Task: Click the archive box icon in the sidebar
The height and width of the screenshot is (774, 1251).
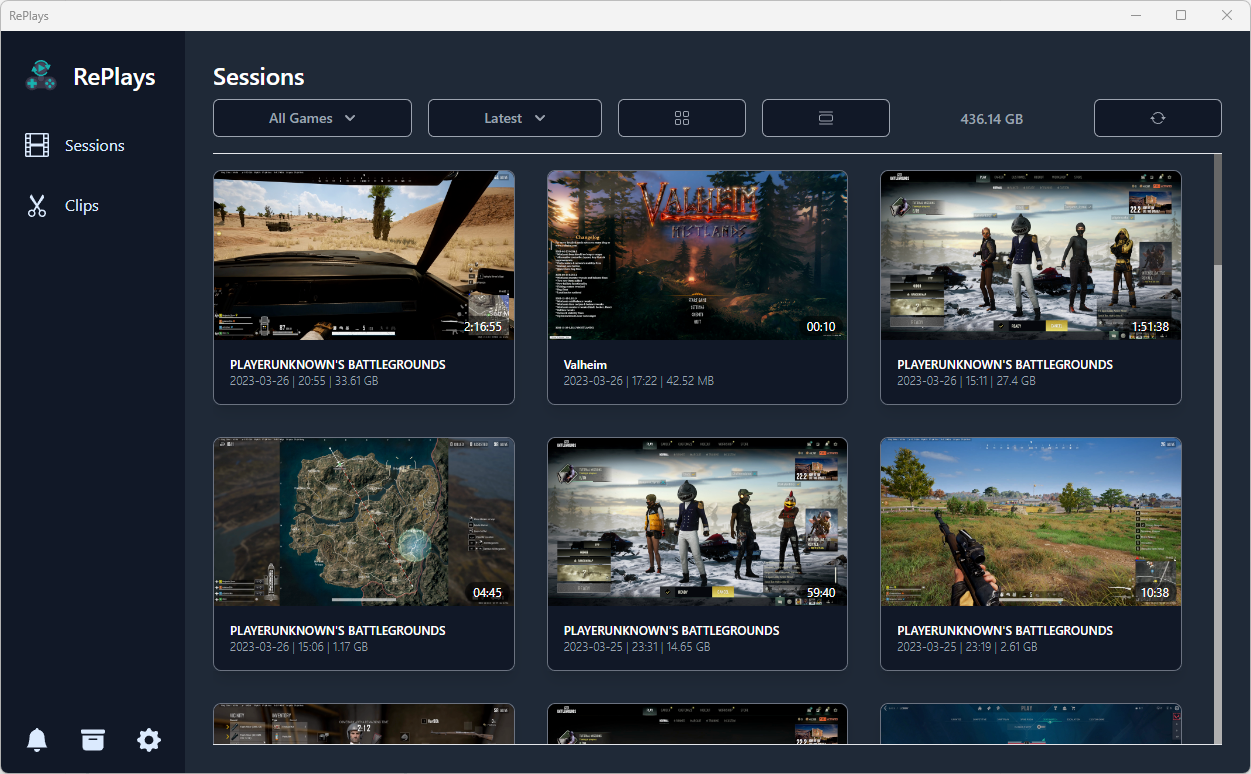Action: [93, 740]
